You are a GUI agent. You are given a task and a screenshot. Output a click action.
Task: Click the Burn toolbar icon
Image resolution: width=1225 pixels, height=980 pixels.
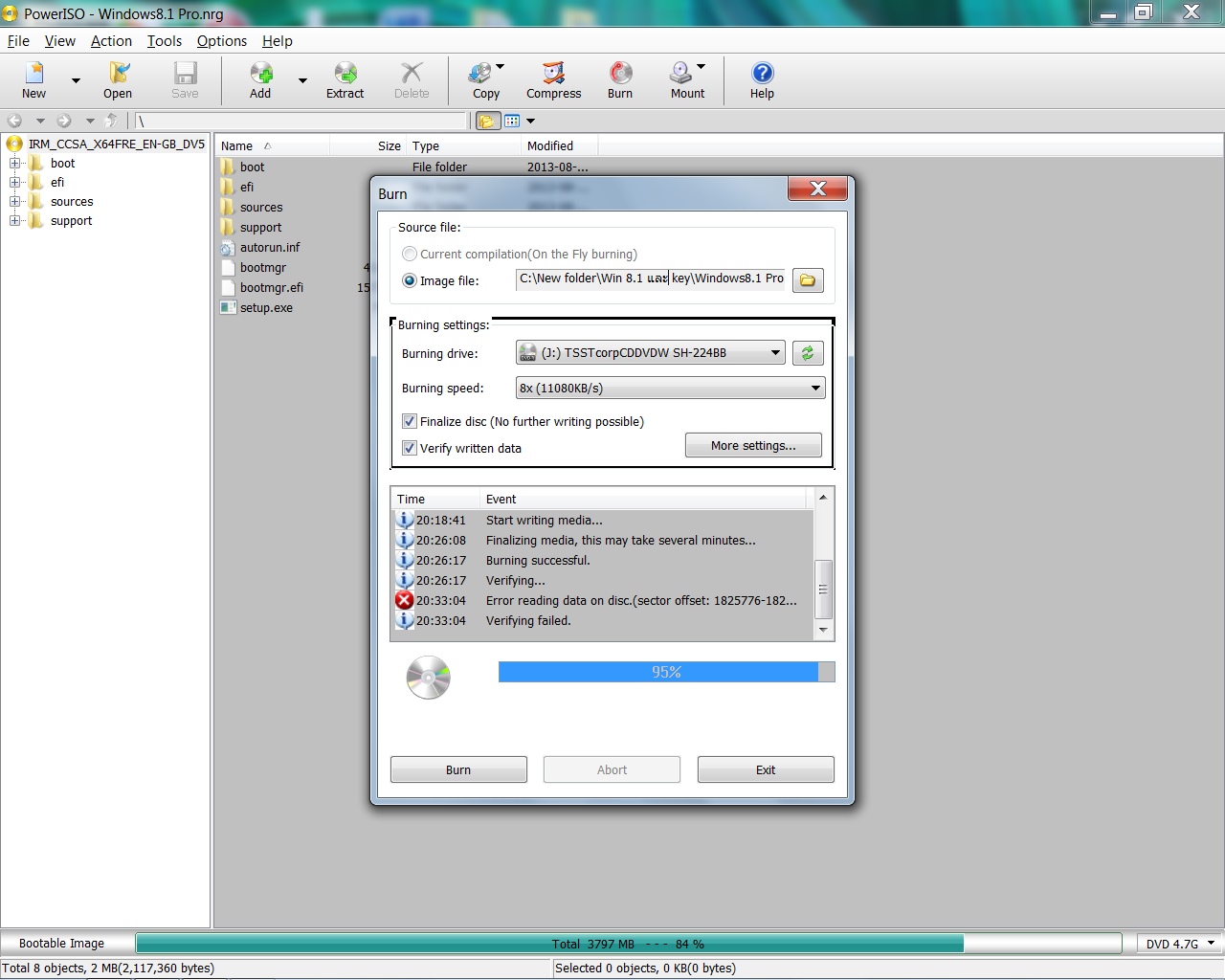point(620,80)
